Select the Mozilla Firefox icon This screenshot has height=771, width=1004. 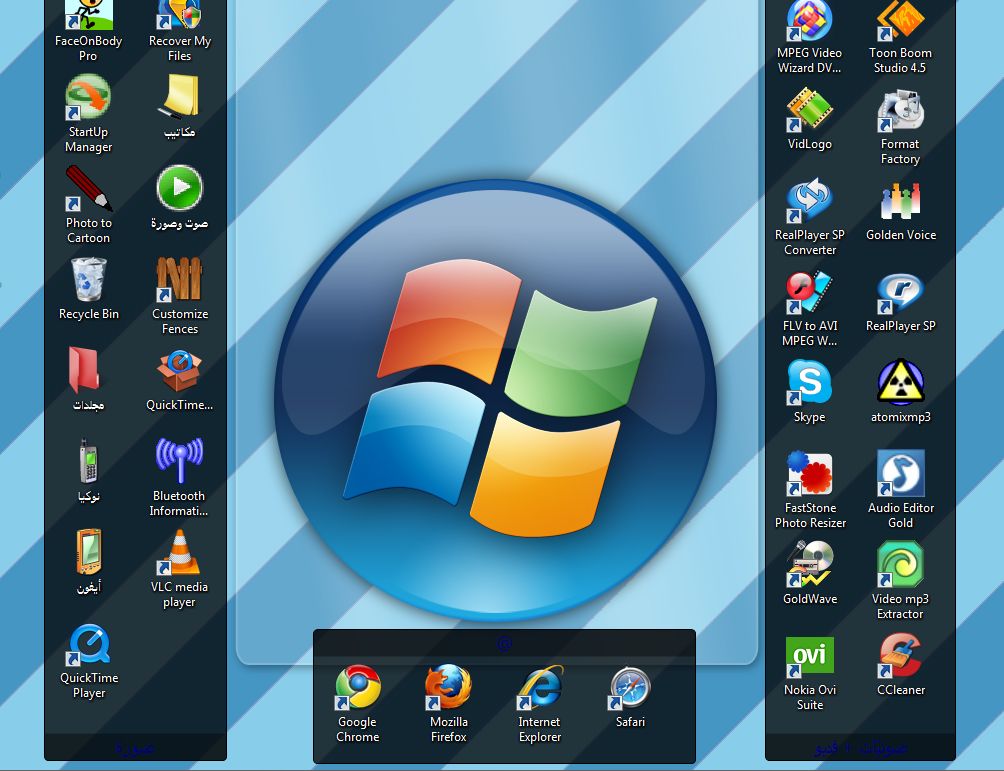pos(448,688)
